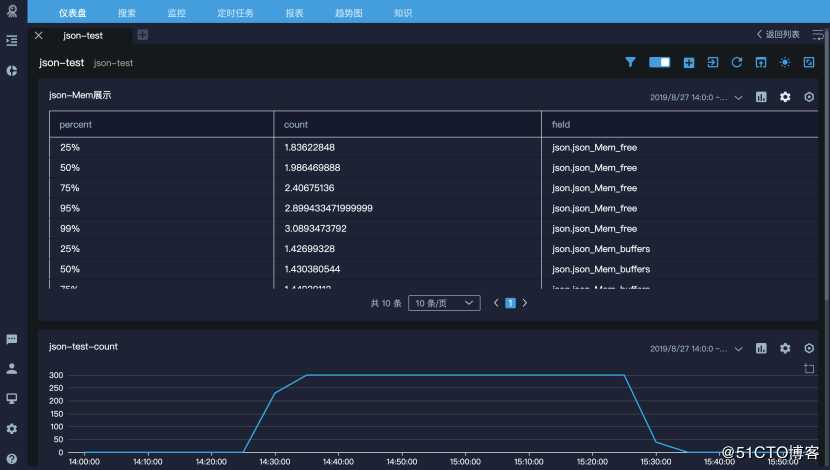The image size is (830, 470).
Task: Open the pie chart sidebar icon
Action: [12, 71]
